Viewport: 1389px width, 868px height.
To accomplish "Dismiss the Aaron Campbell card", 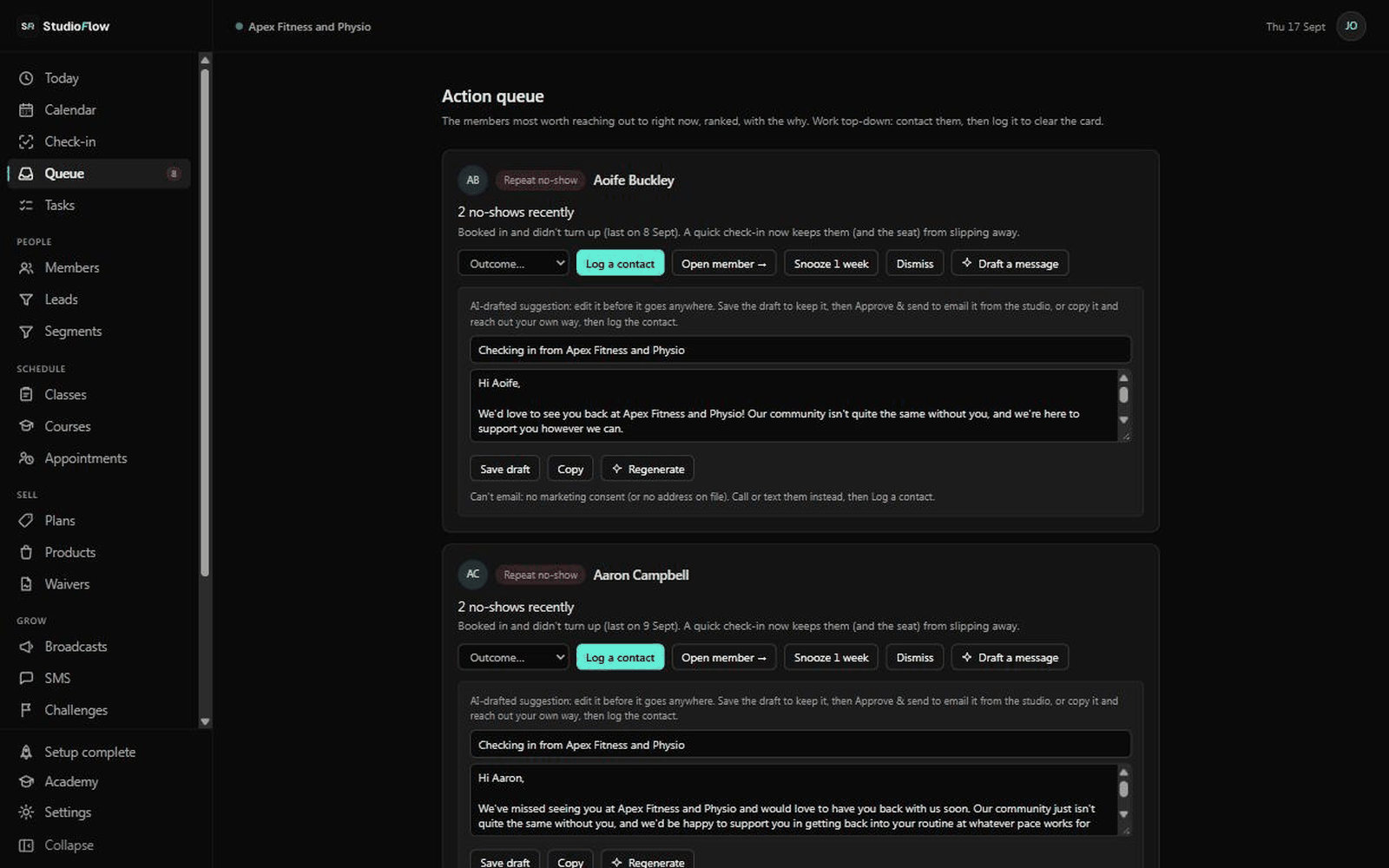I will 915,658.
